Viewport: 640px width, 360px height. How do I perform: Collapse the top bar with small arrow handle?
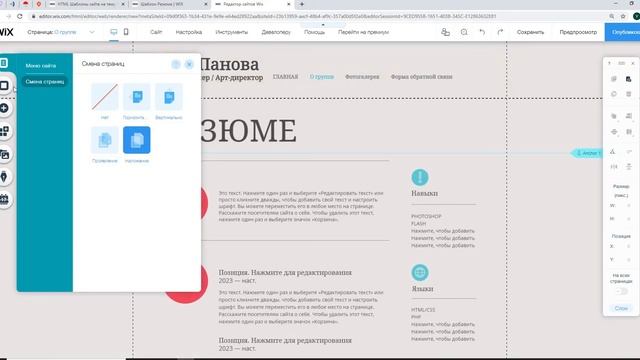click(x=323, y=24)
